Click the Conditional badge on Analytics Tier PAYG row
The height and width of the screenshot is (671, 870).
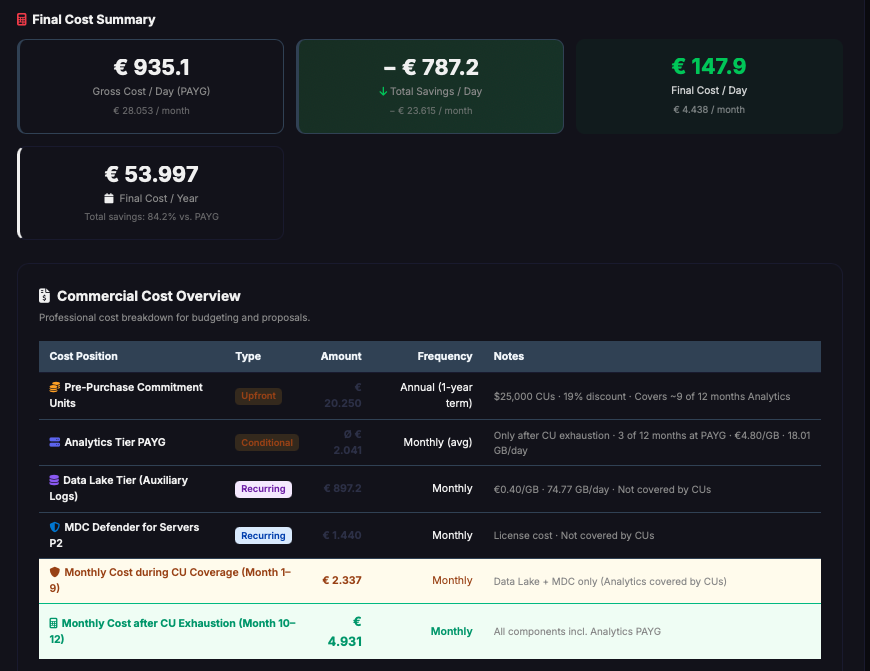[267, 442]
